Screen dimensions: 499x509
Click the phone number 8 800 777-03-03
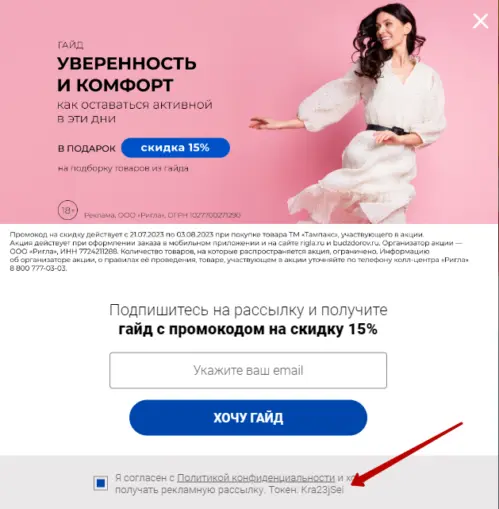(x=38, y=268)
